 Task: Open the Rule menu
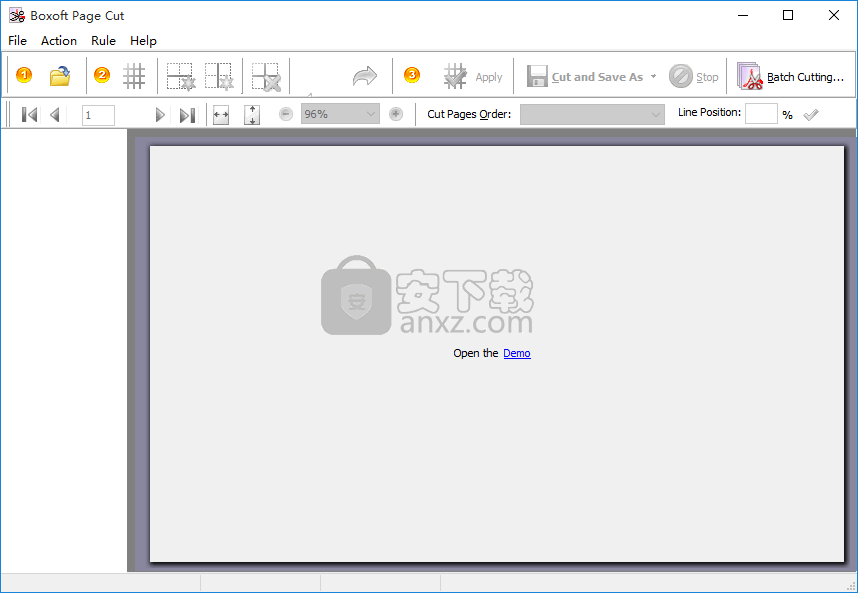click(103, 41)
